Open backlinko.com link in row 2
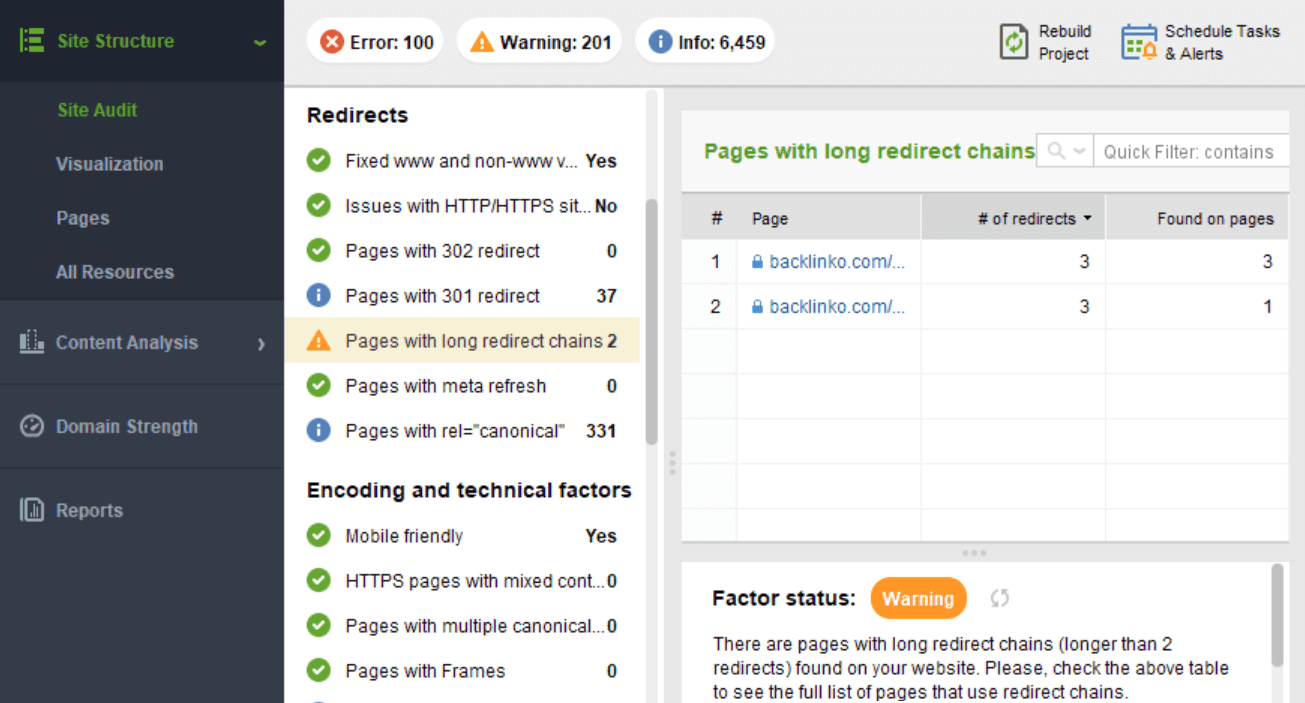1305x703 pixels. click(836, 307)
